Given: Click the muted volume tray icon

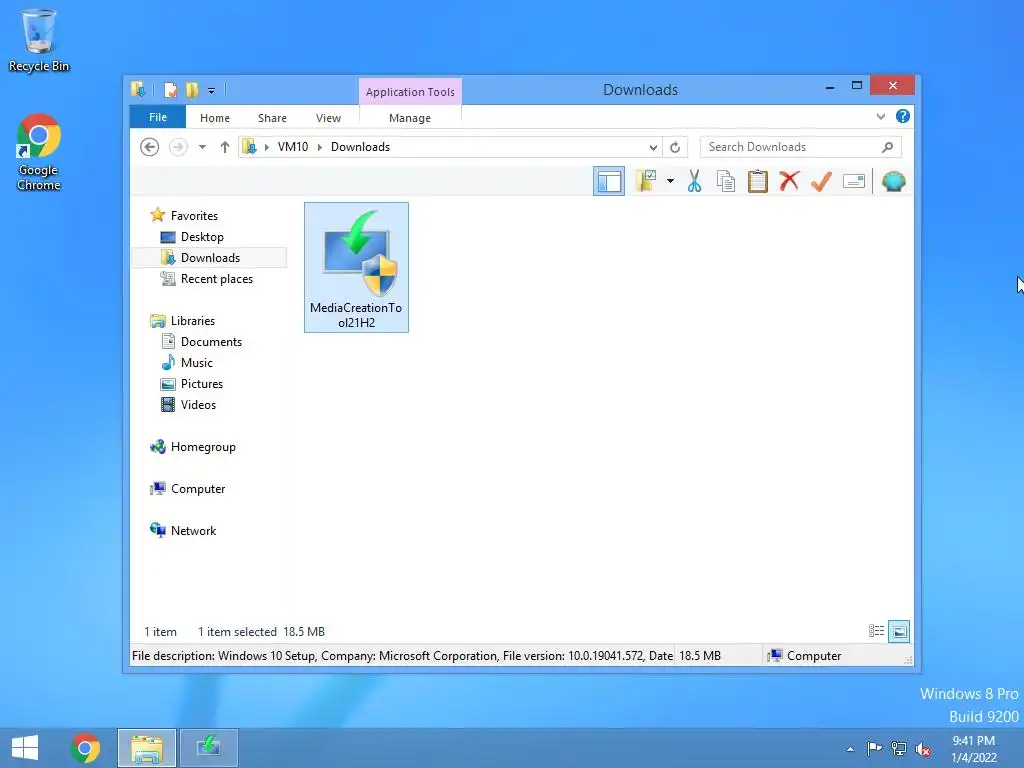Looking at the screenshot, I should (x=923, y=750).
